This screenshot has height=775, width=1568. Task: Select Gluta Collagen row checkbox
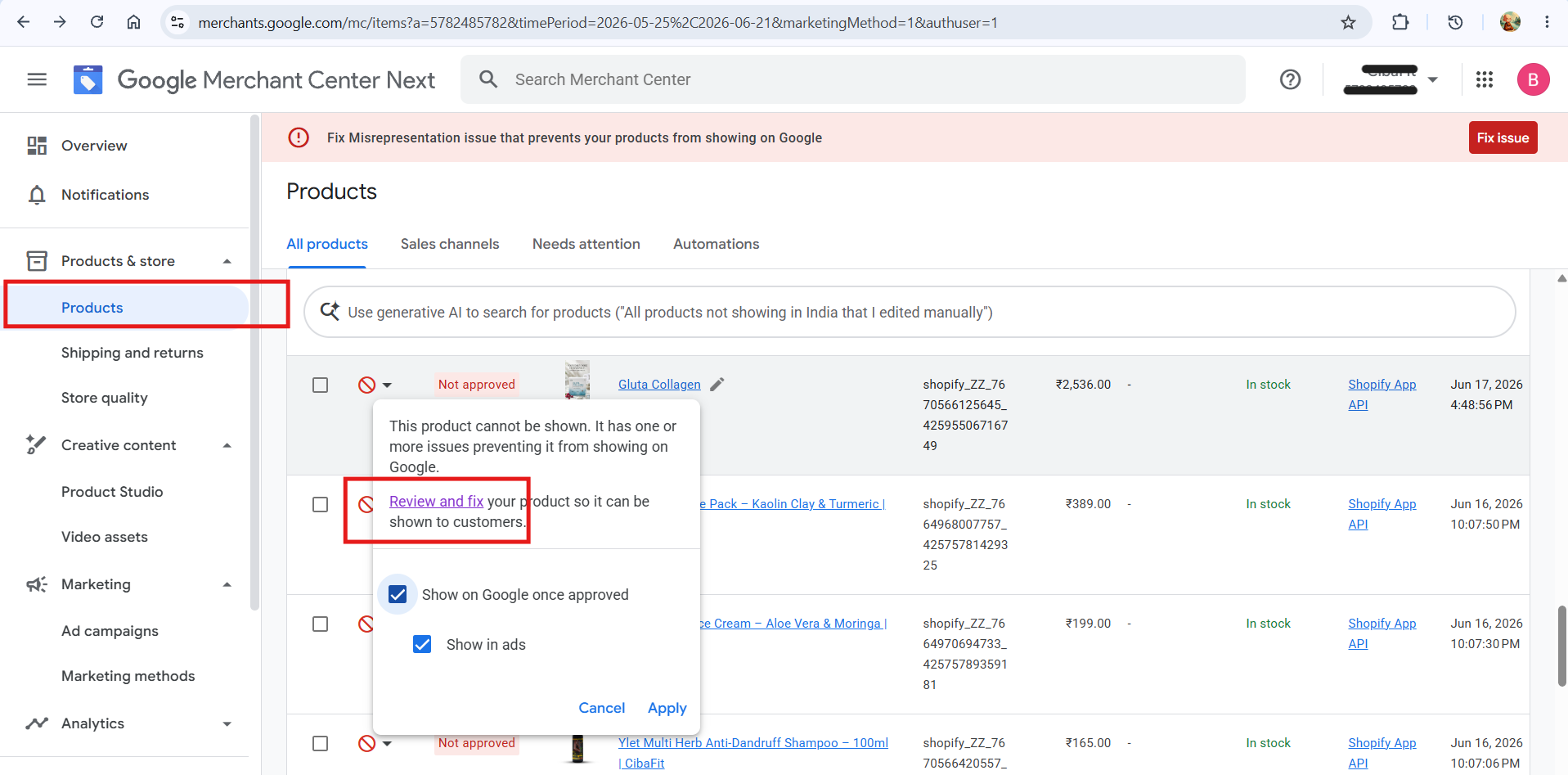coord(321,385)
